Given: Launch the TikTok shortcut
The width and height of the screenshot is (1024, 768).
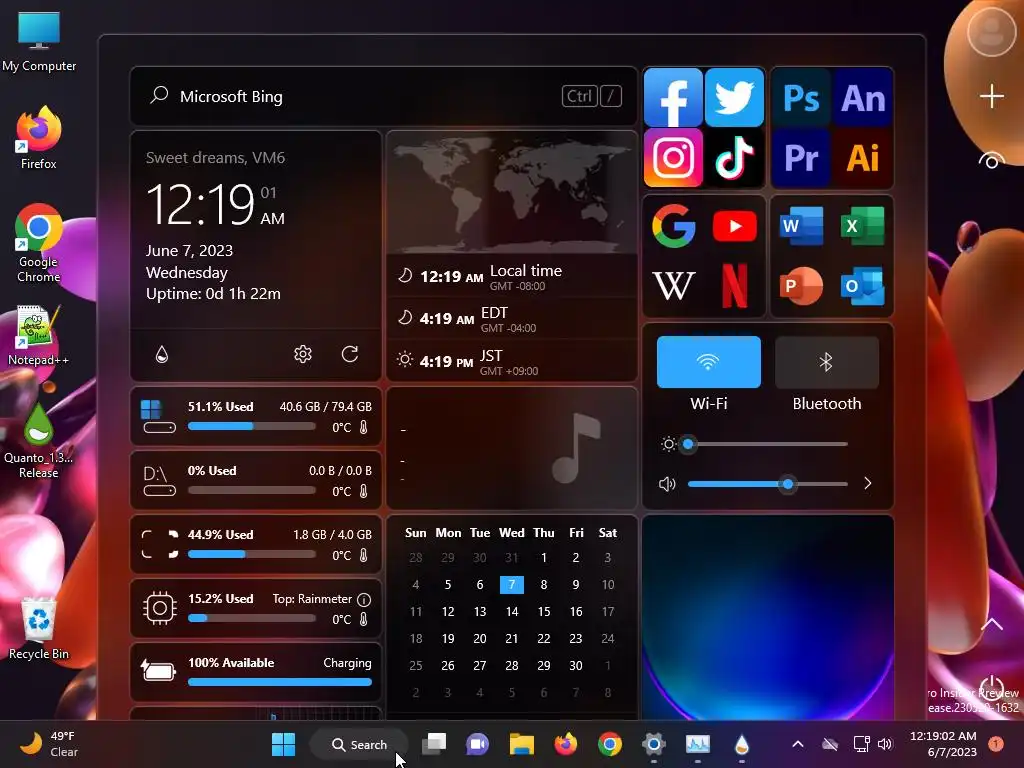Looking at the screenshot, I should pyautogui.click(x=734, y=157).
